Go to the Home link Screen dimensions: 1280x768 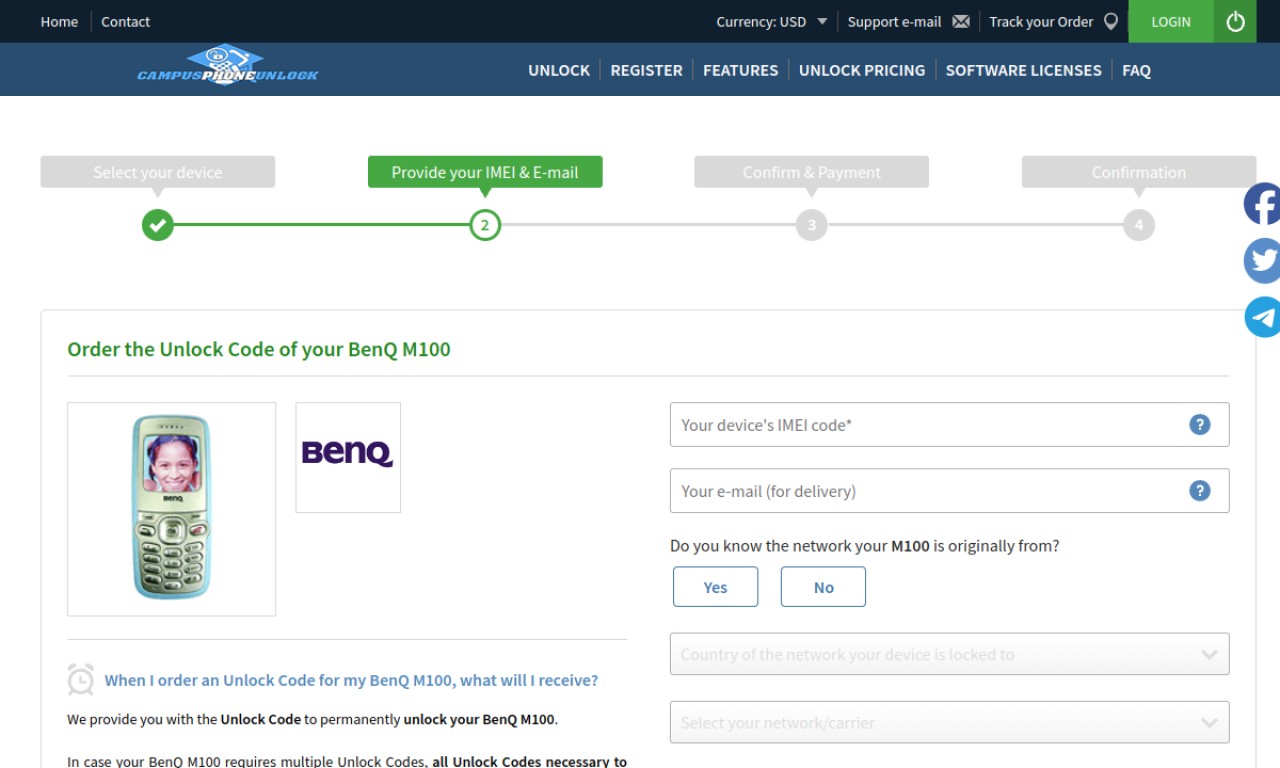click(59, 22)
